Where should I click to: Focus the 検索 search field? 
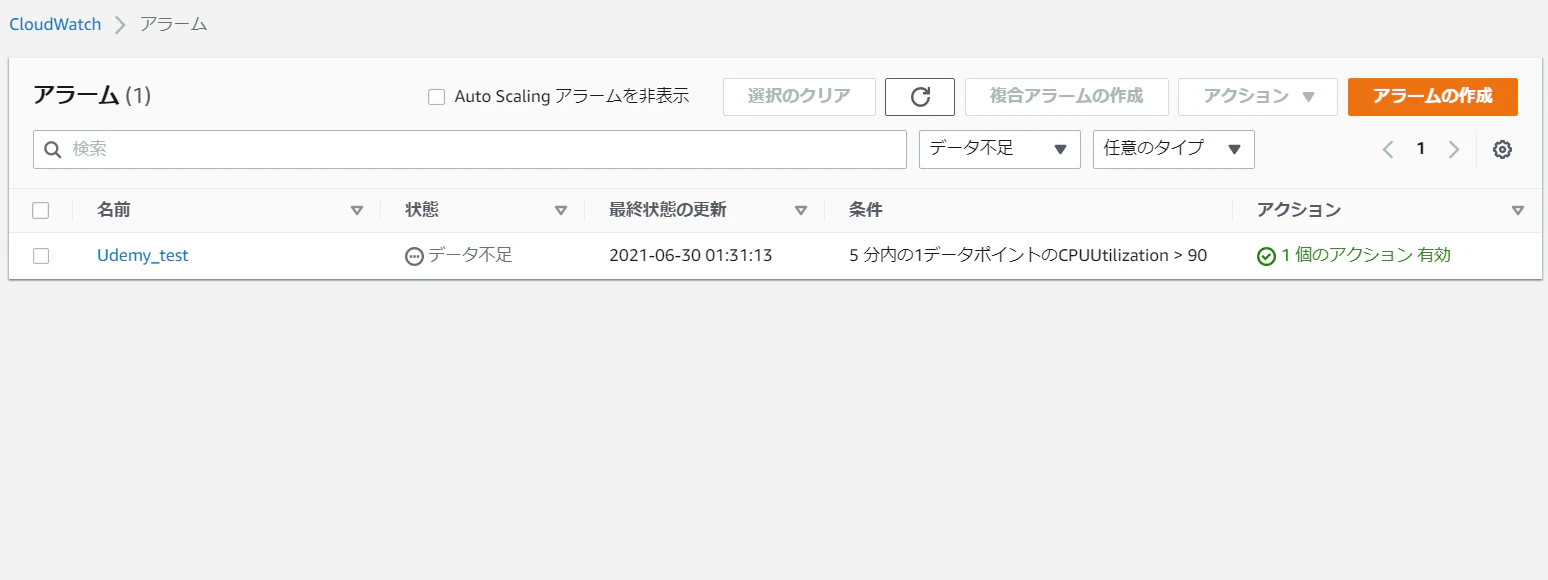[470, 149]
